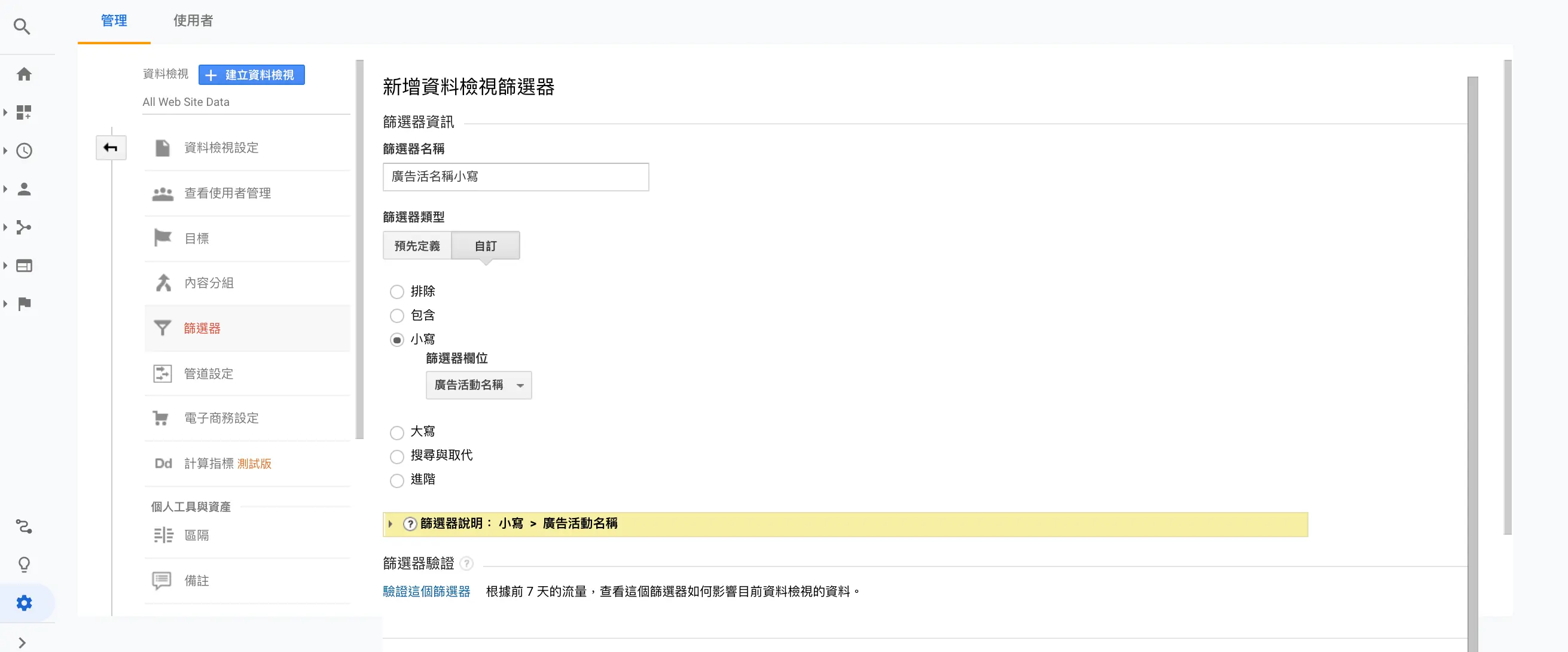Select the 排除 radio button
This screenshot has width=1568, height=652.
tap(397, 291)
